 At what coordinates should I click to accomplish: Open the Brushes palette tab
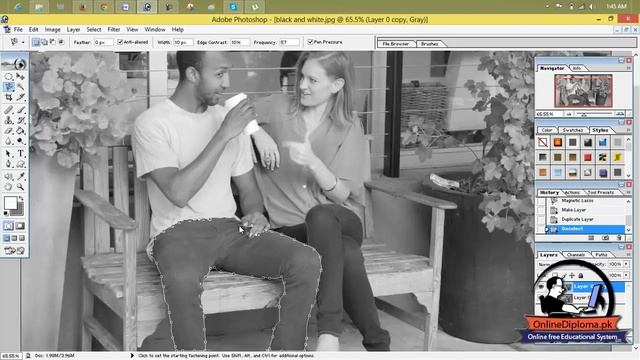click(429, 44)
